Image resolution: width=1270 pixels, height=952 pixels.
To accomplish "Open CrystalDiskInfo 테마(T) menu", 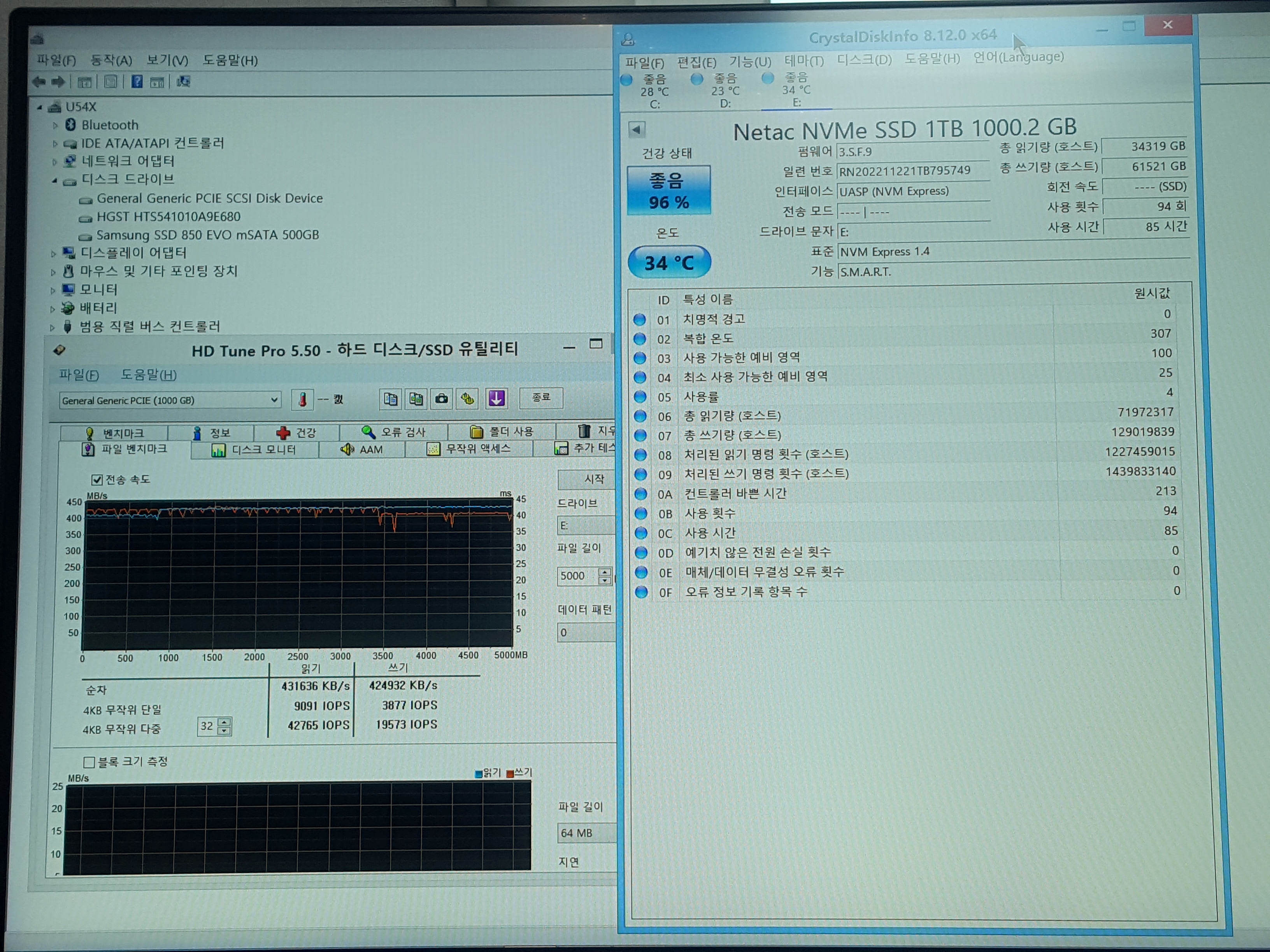I will coord(804,60).
